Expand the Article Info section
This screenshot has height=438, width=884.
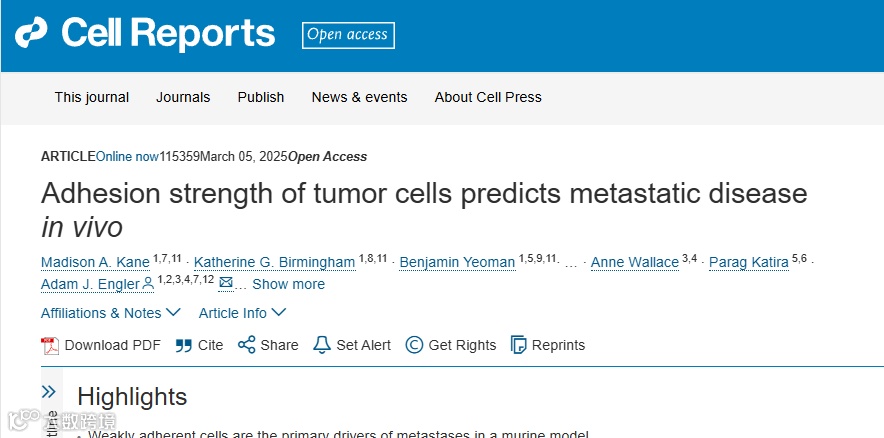(x=241, y=313)
